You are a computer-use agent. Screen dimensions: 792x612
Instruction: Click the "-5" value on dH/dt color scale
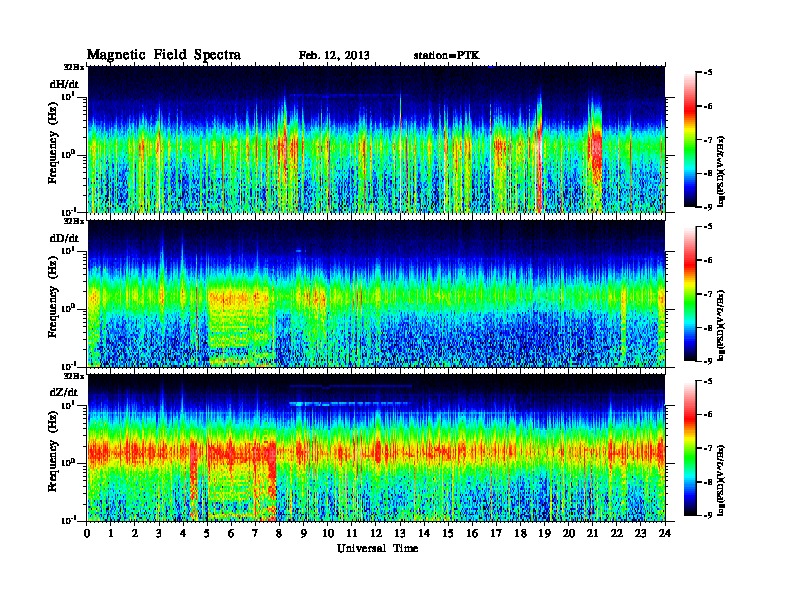[708, 73]
